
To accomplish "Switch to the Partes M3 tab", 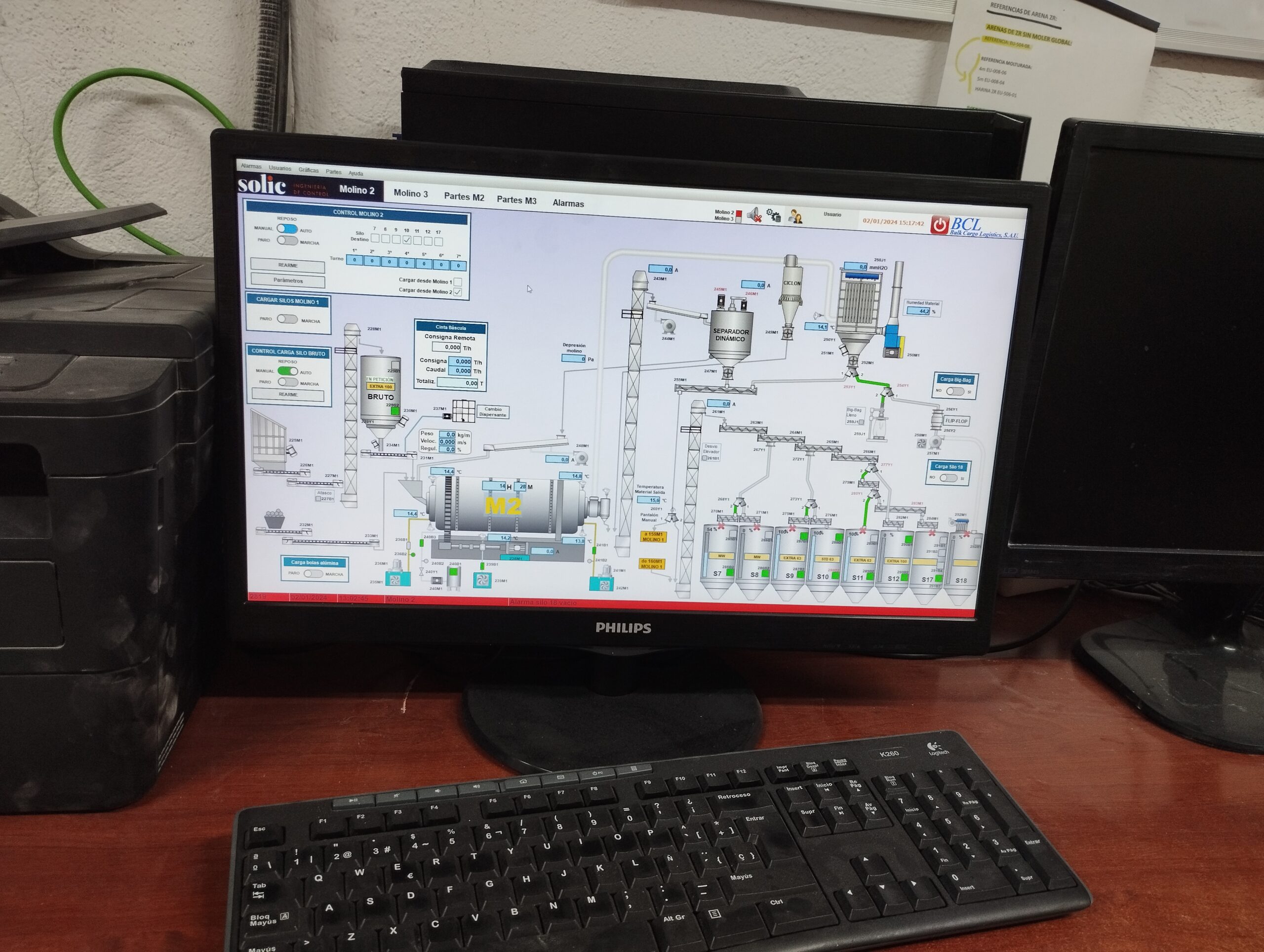I will pyautogui.click(x=516, y=200).
